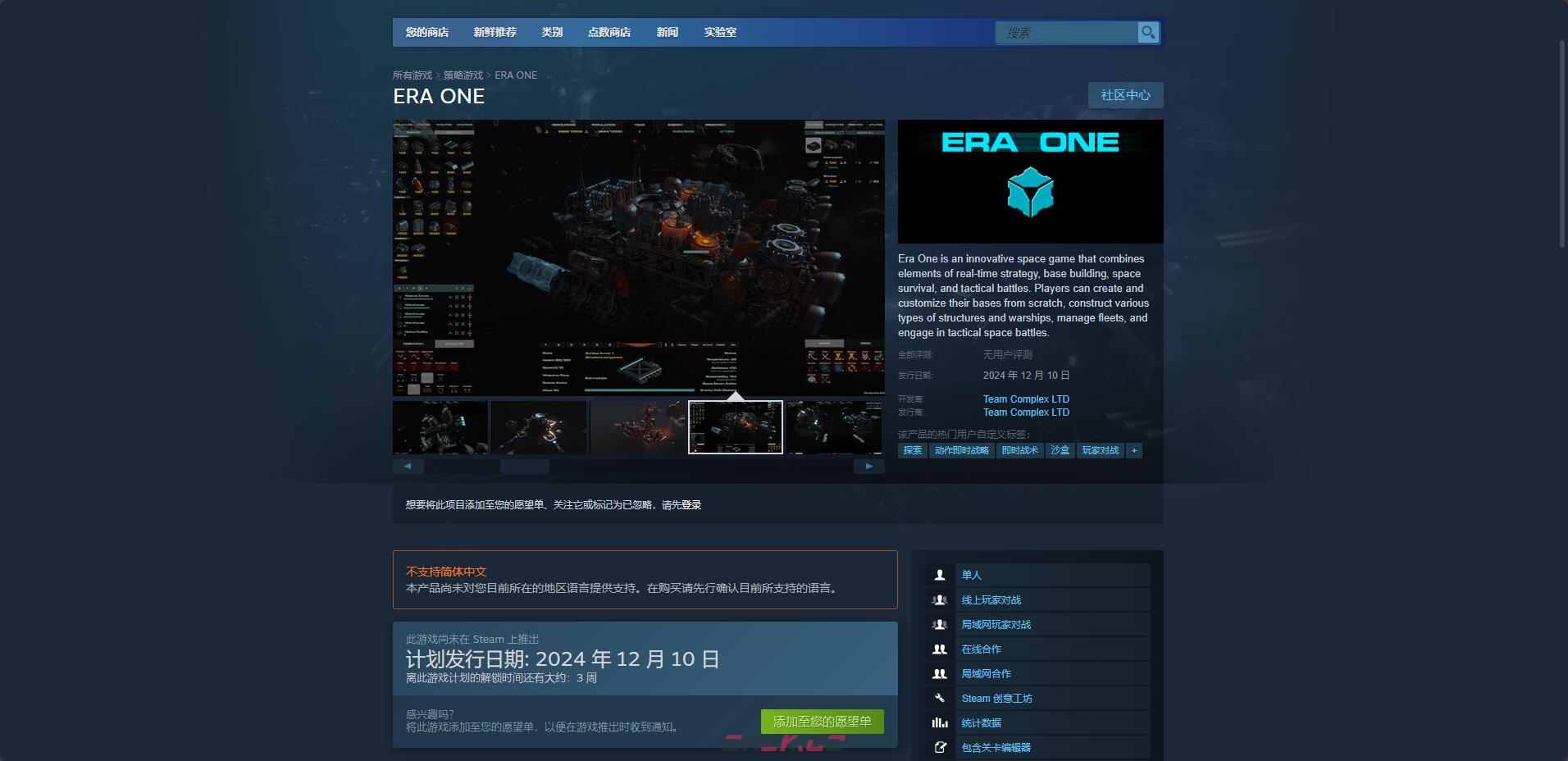Click the 无用户评测 review text
This screenshot has height=761, width=1568.
(1008, 354)
